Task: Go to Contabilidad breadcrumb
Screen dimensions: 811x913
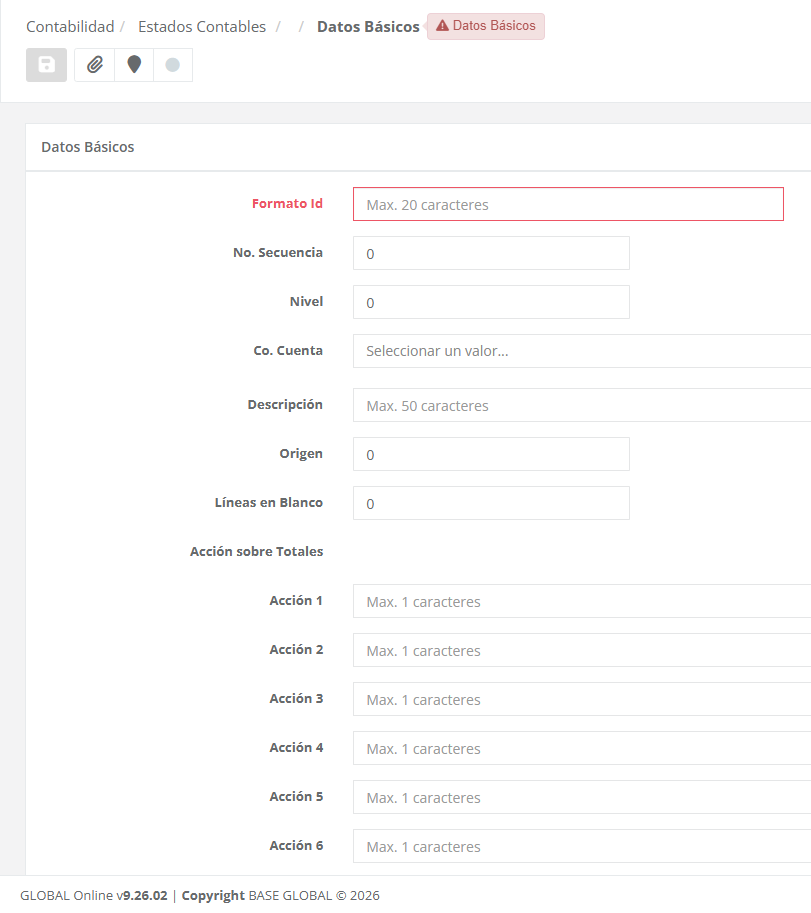Action: [70, 27]
